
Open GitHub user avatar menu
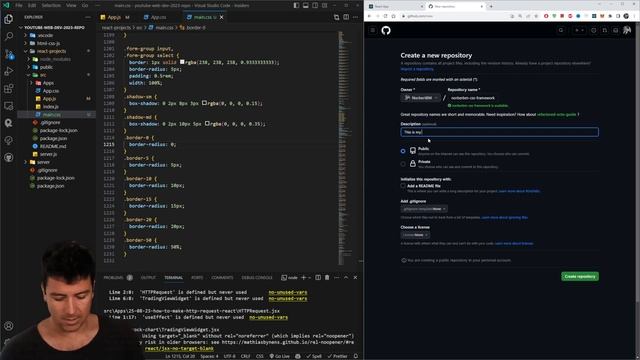(627, 30)
